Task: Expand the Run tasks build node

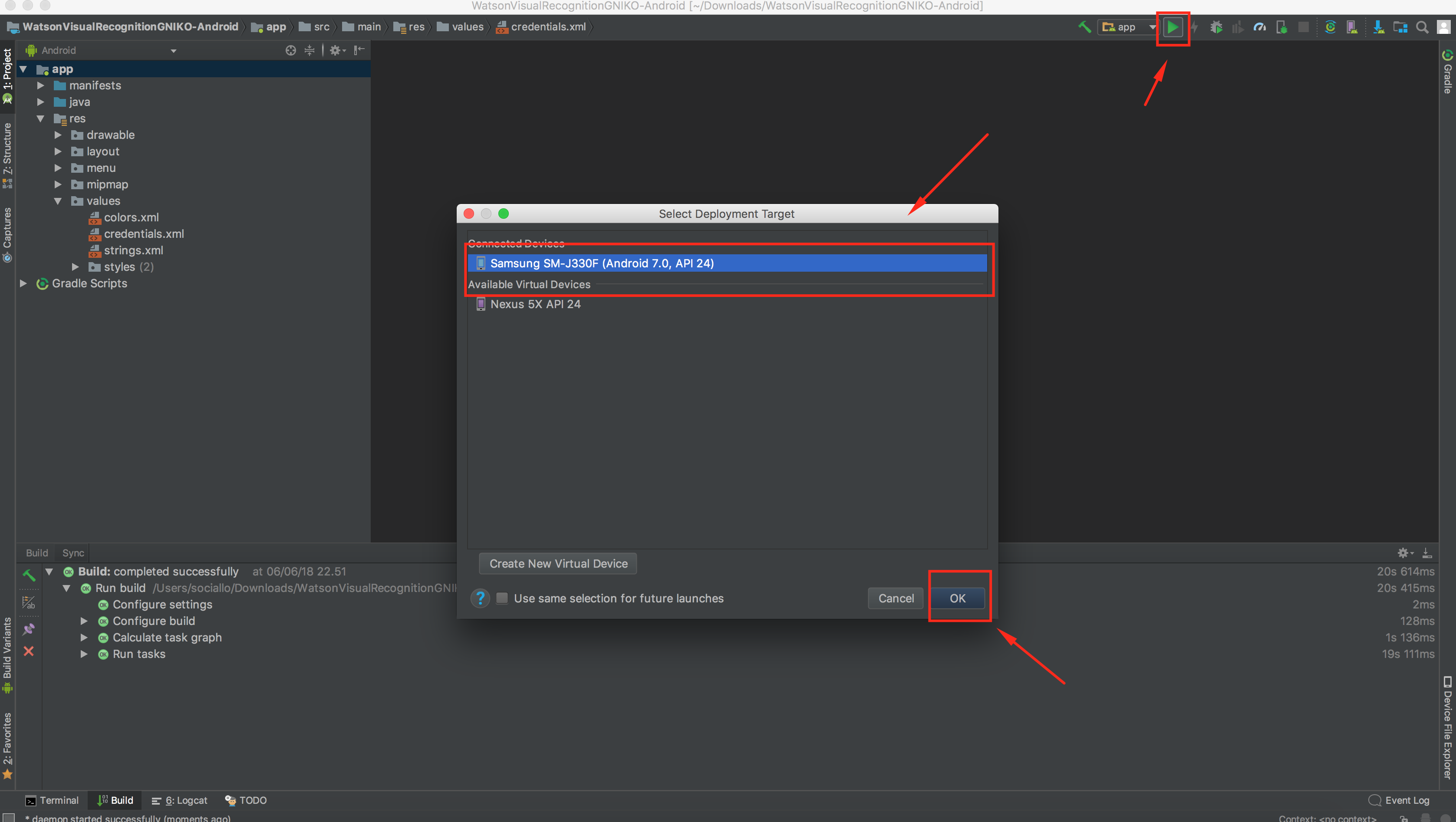Action: (x=84, y=654)
